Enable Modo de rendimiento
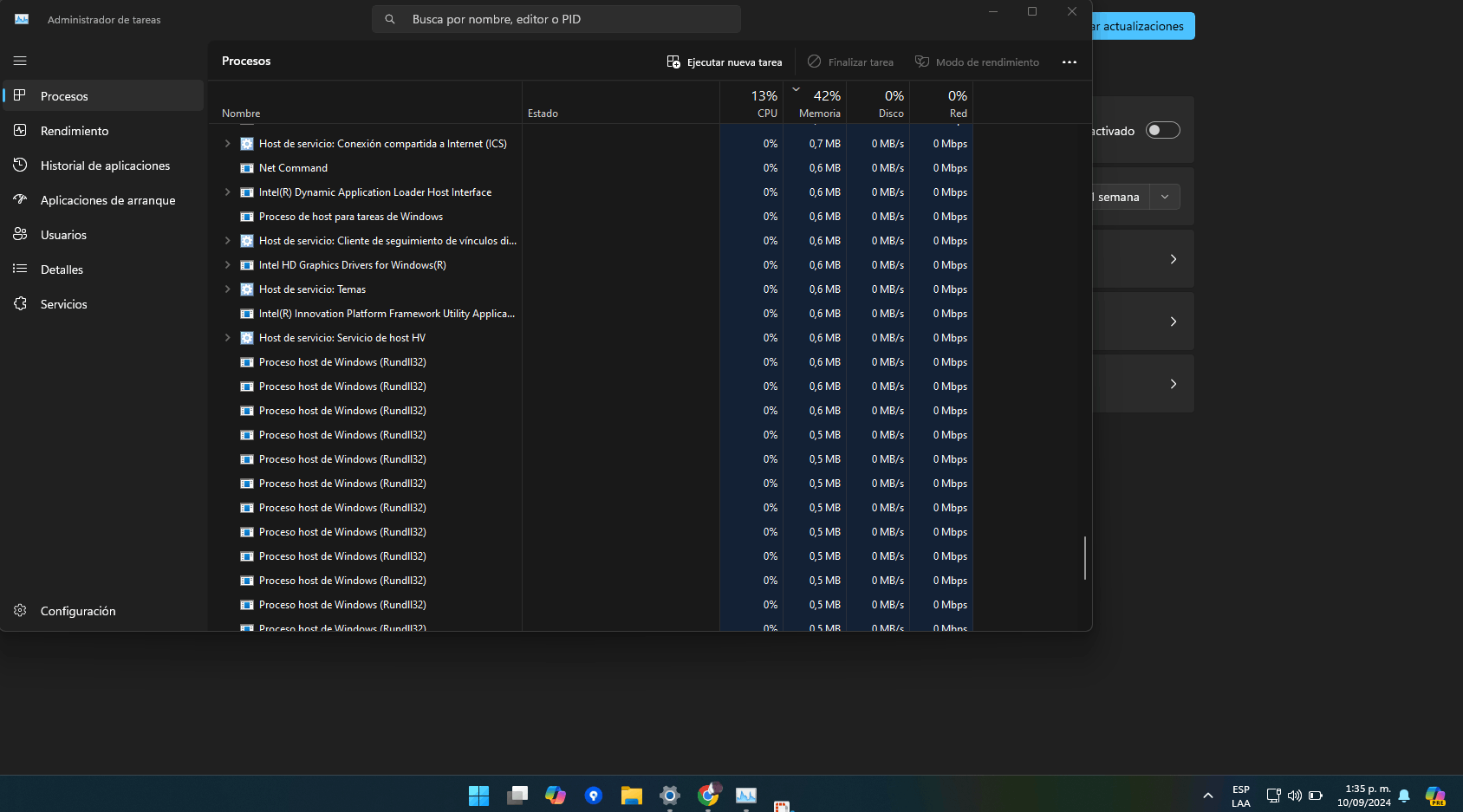The image size is (1463, 812). pos(977,62)
